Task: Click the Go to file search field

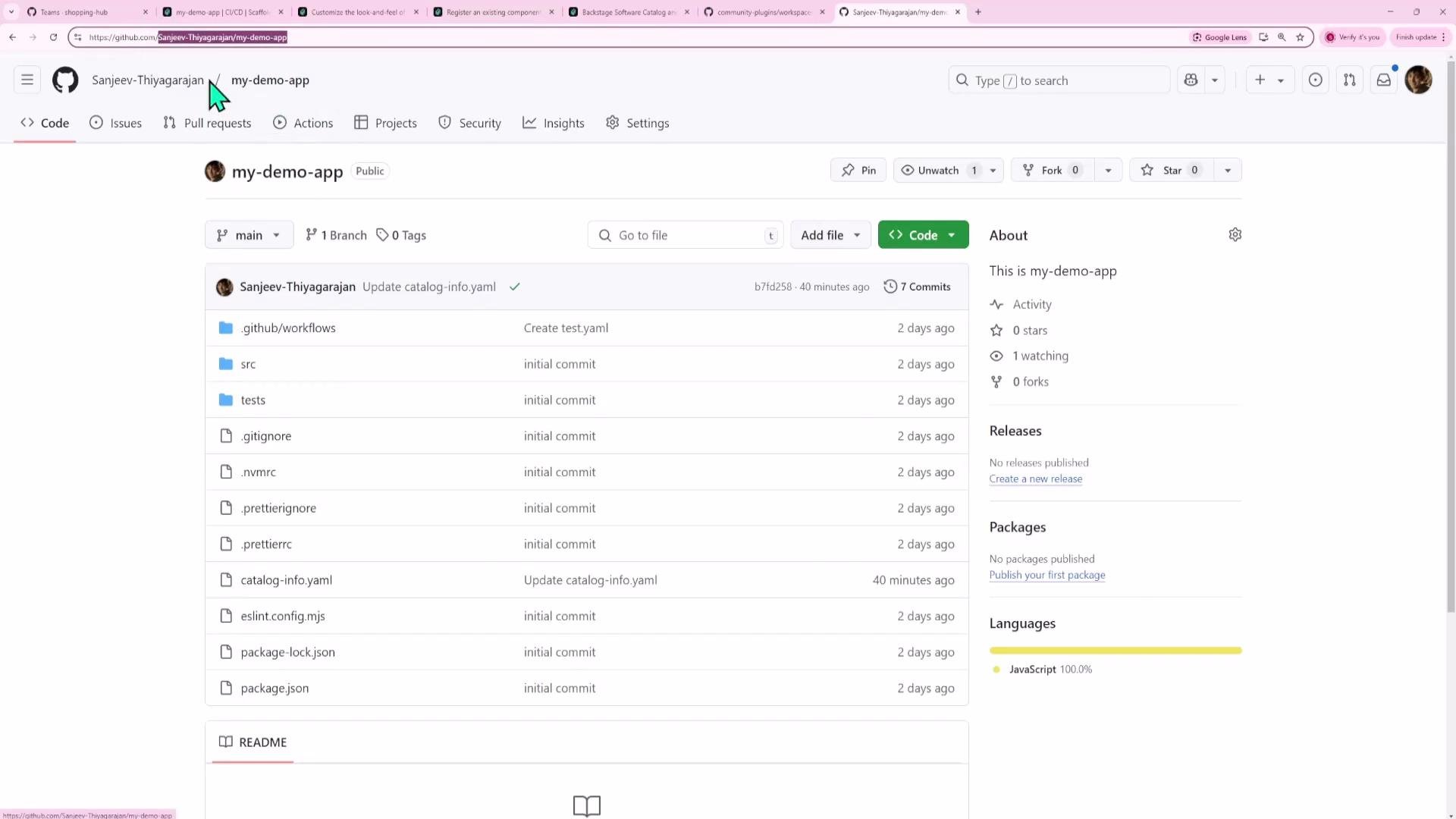Action: pyautogui.click(x=686, y=235)
